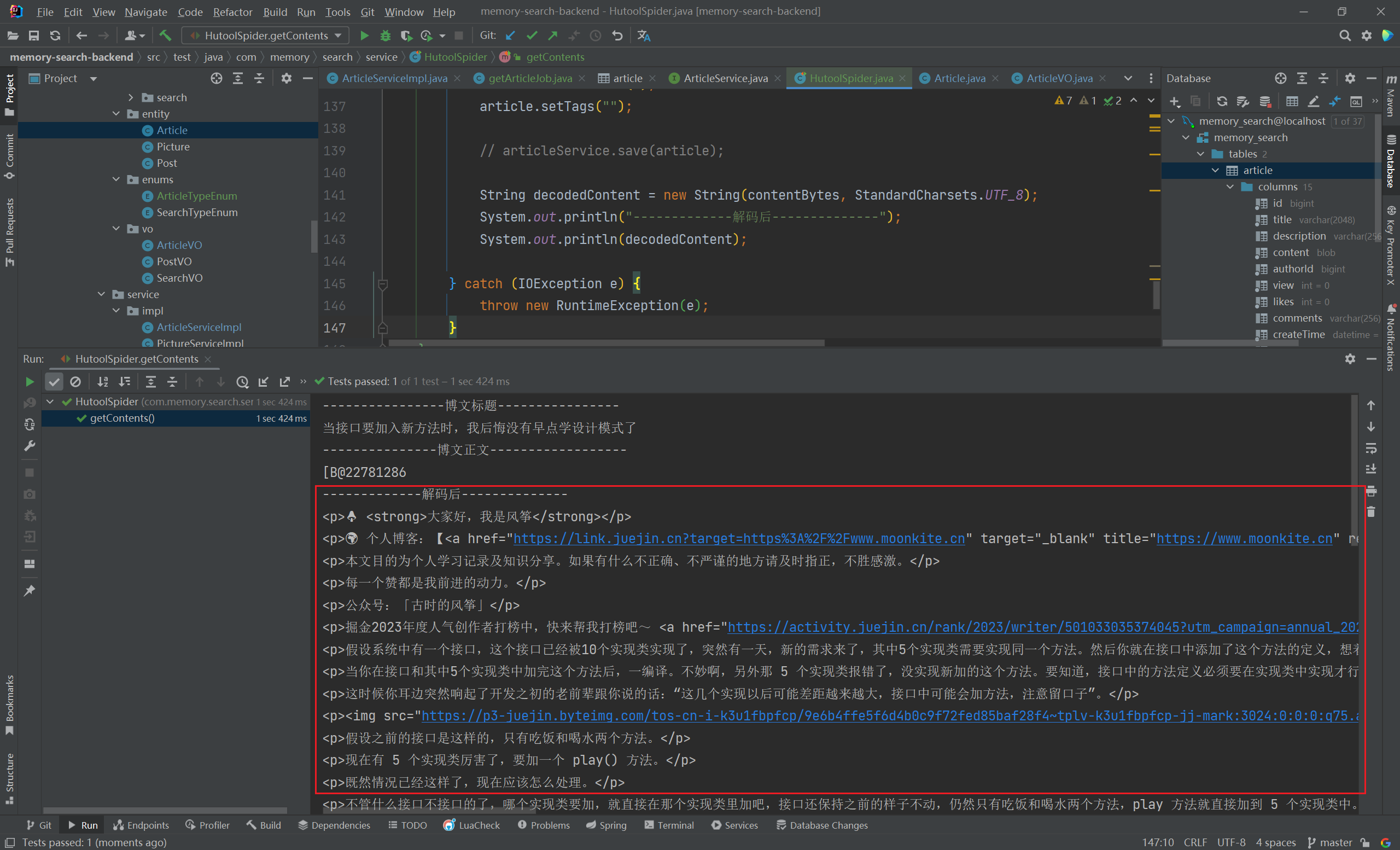Save all with floppy disk icon
Image resolution: width=1400 pixels, height=850 pixels.
click(x=34, y=36)
